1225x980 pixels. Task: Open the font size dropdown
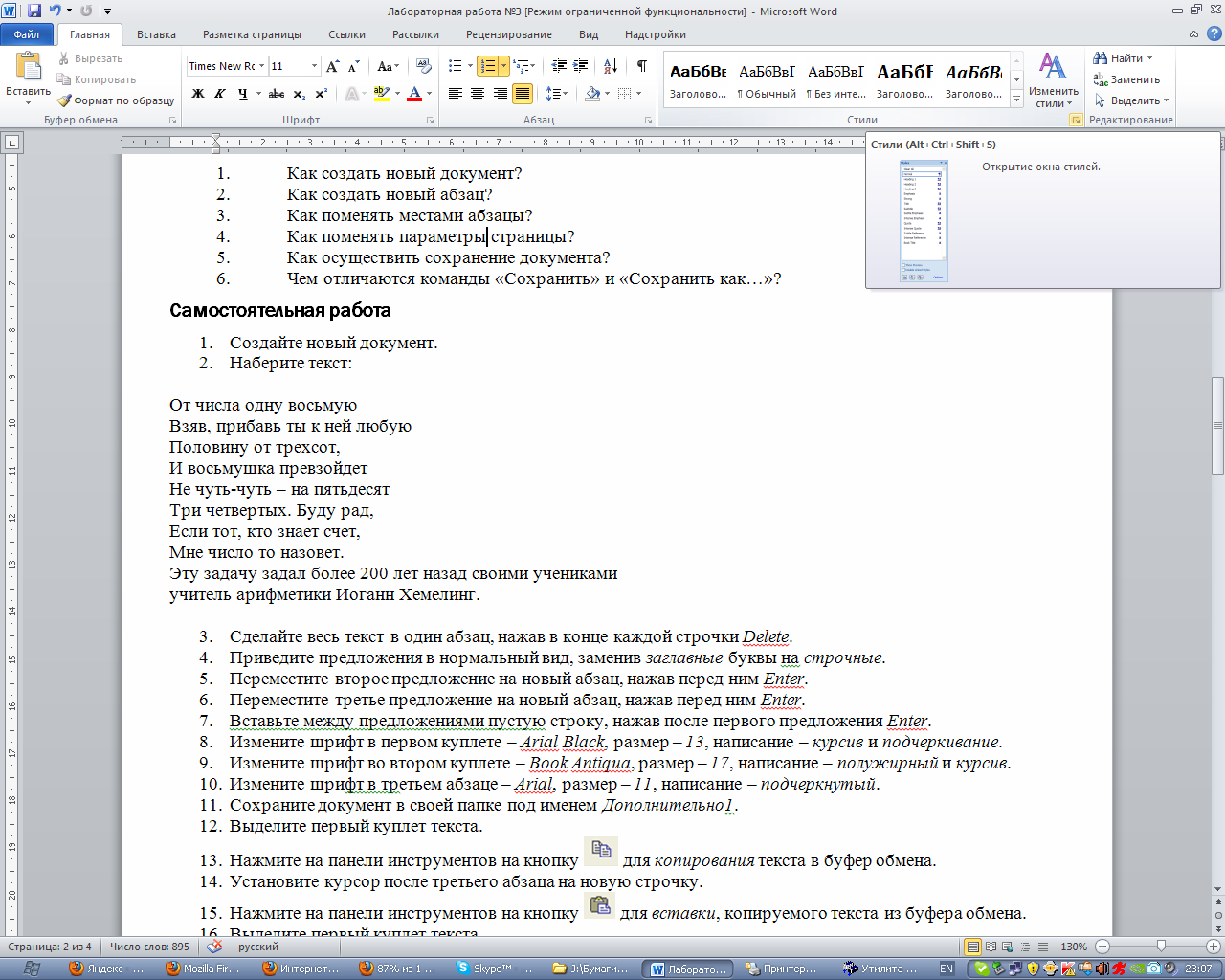(x=314, y=66)
